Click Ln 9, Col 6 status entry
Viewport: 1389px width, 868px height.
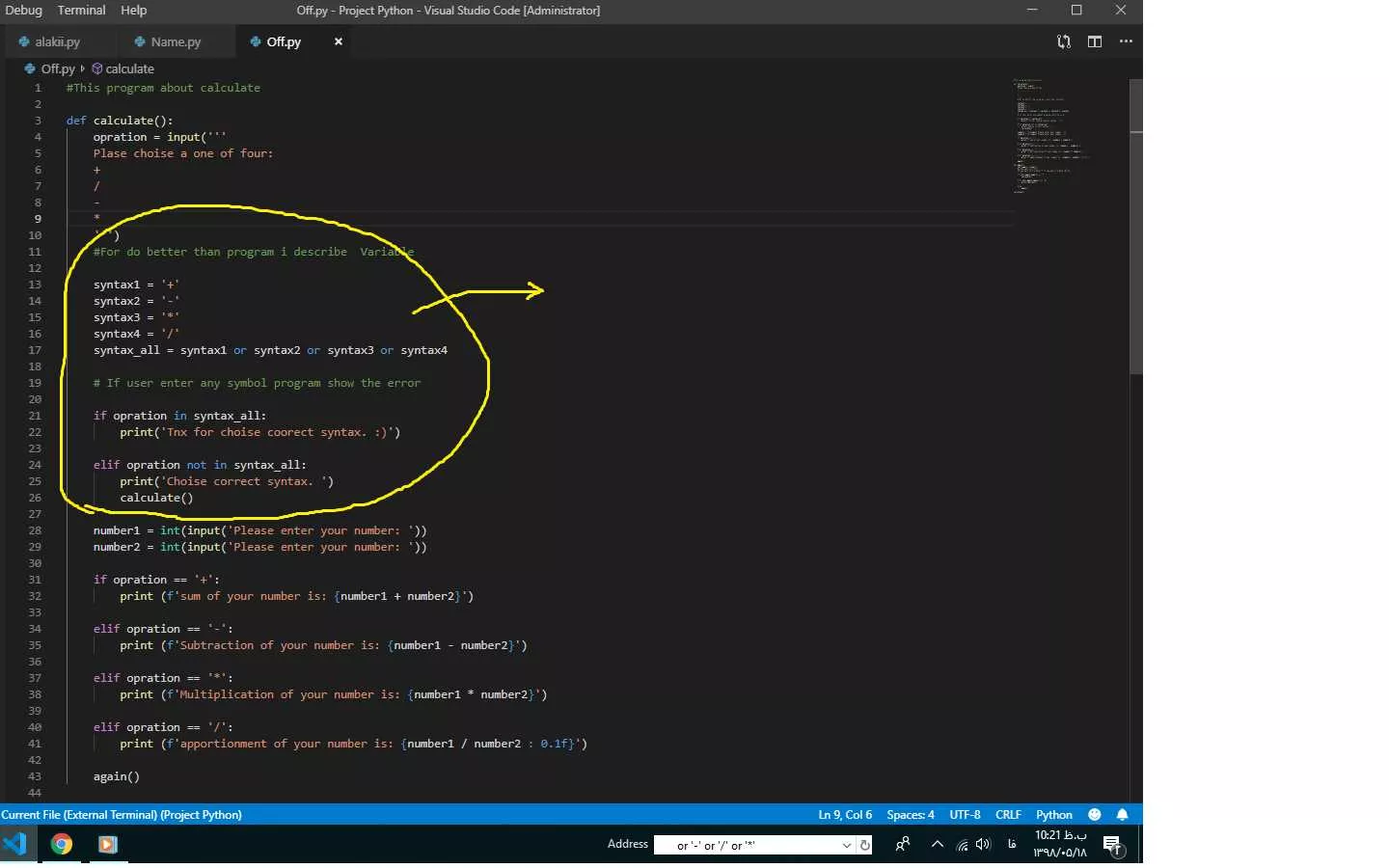click(845, 815)
